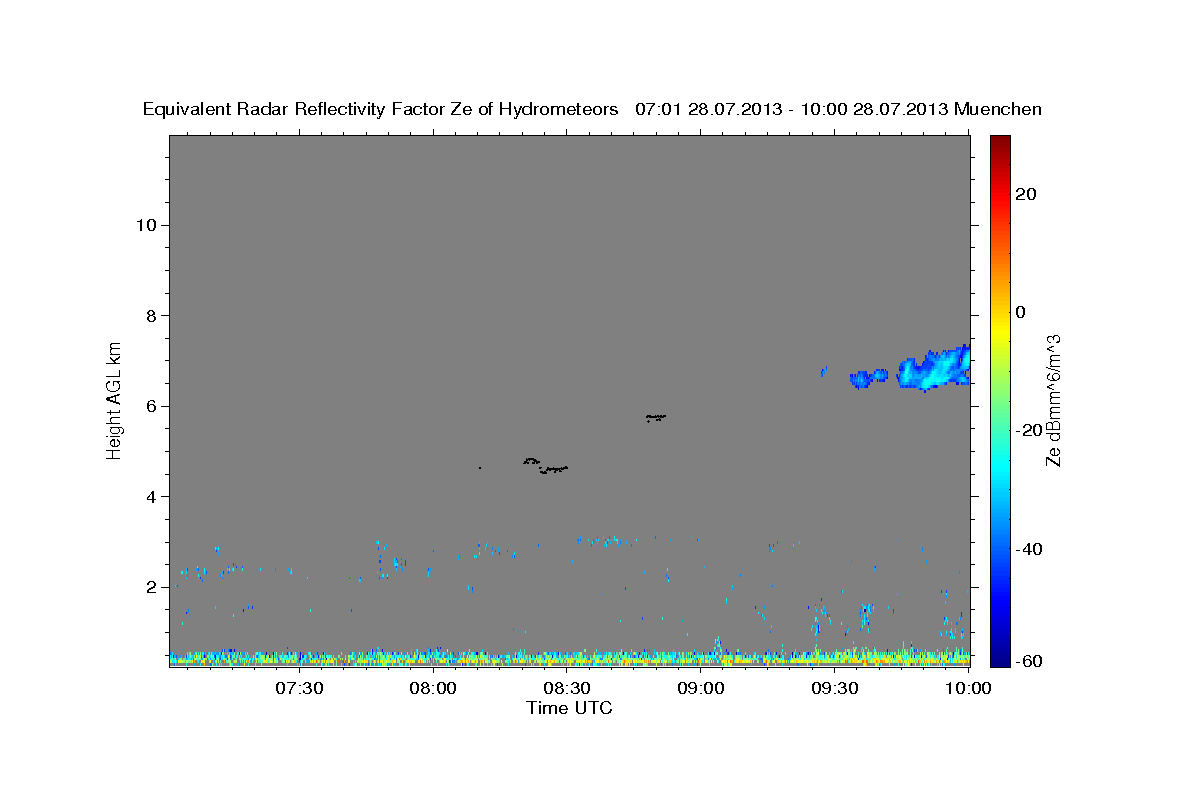The height and width of the screenshot is (800, 1200).
Task: Click the colorbar value 20
Action: point(1025,194)
